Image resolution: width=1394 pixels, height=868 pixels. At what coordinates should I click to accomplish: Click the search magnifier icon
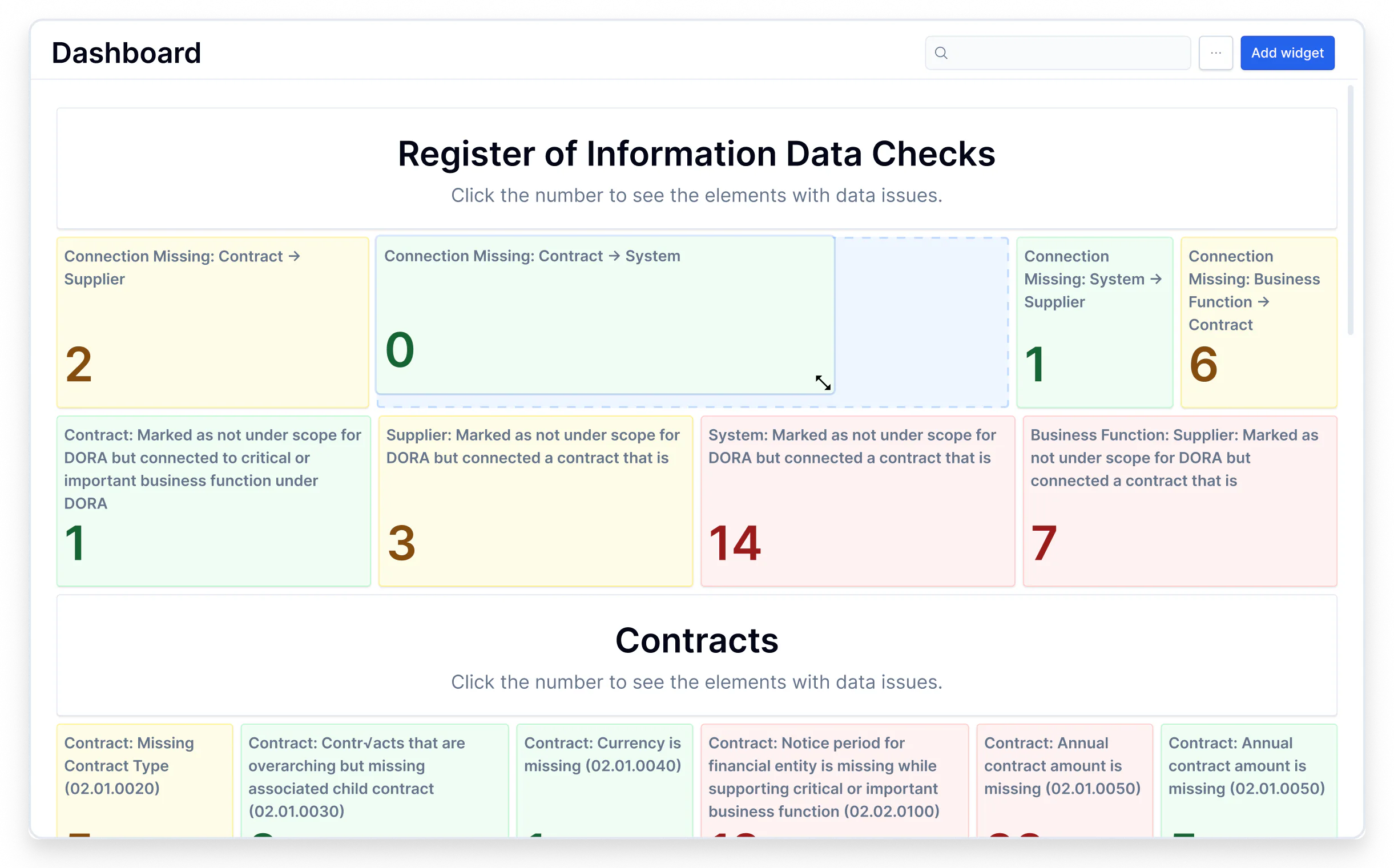pyautogui.click(x=941, y=54)
